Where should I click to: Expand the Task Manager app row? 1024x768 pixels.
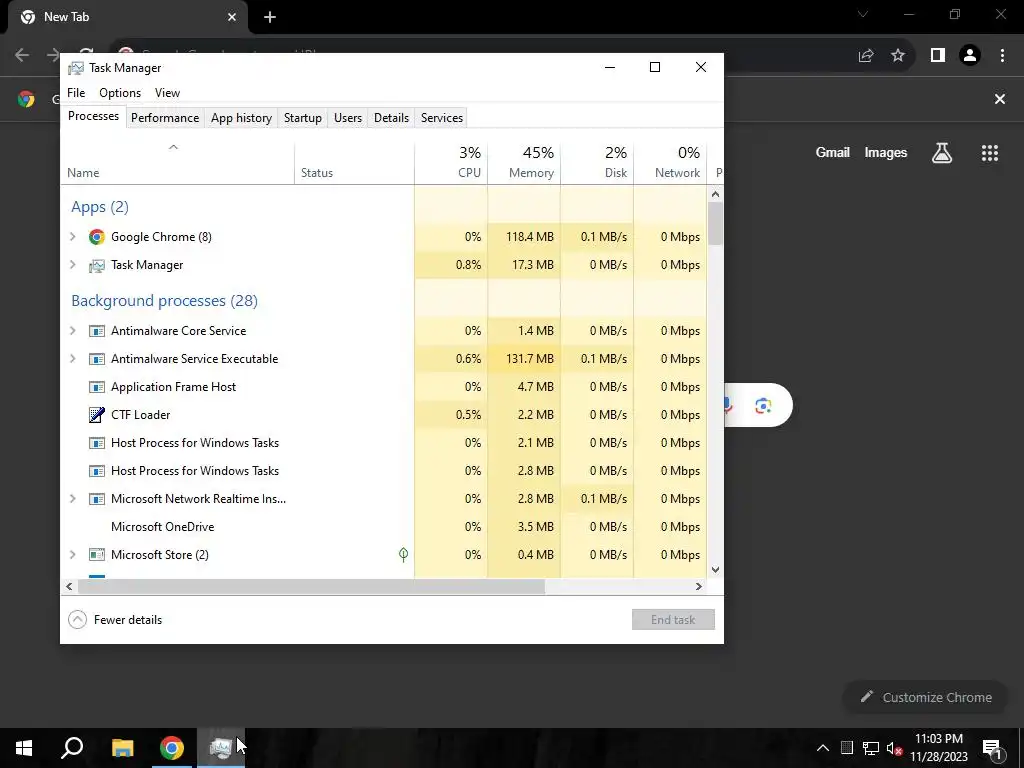[x=72, y=264]
